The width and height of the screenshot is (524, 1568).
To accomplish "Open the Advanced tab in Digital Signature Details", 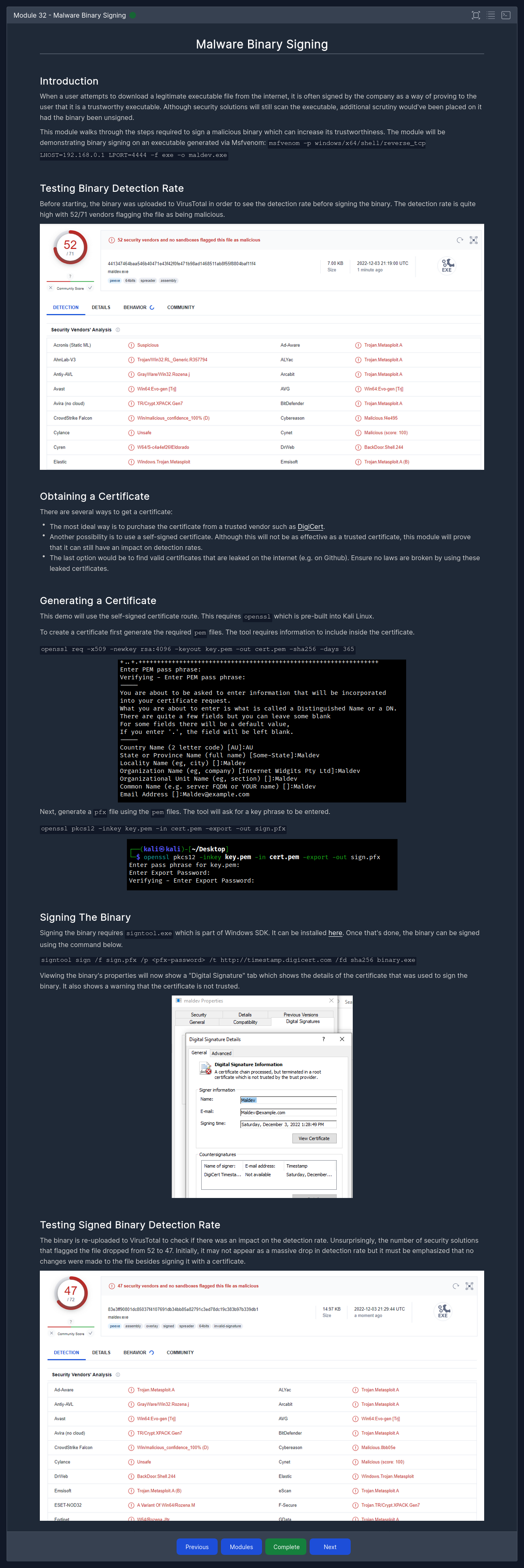I will [221, 1053].
